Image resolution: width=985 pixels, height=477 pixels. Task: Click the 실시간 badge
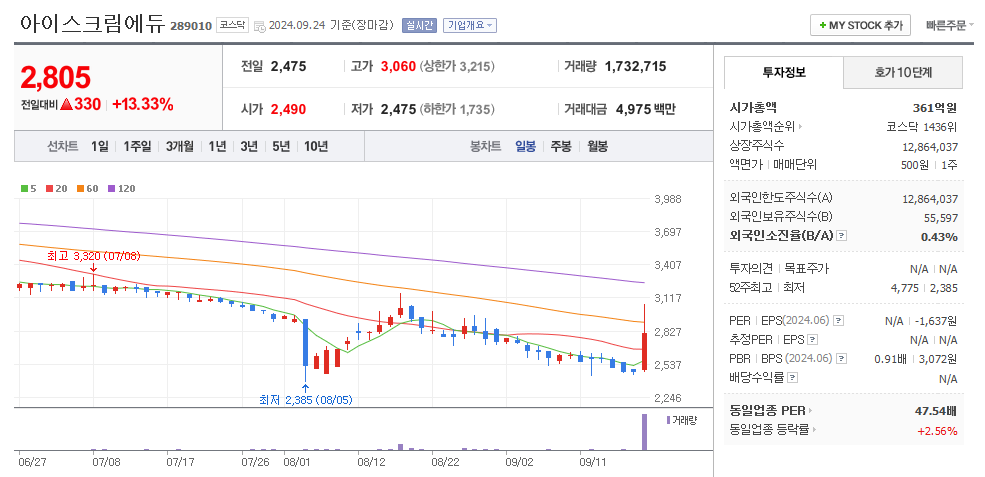click(x=419, y=25)
